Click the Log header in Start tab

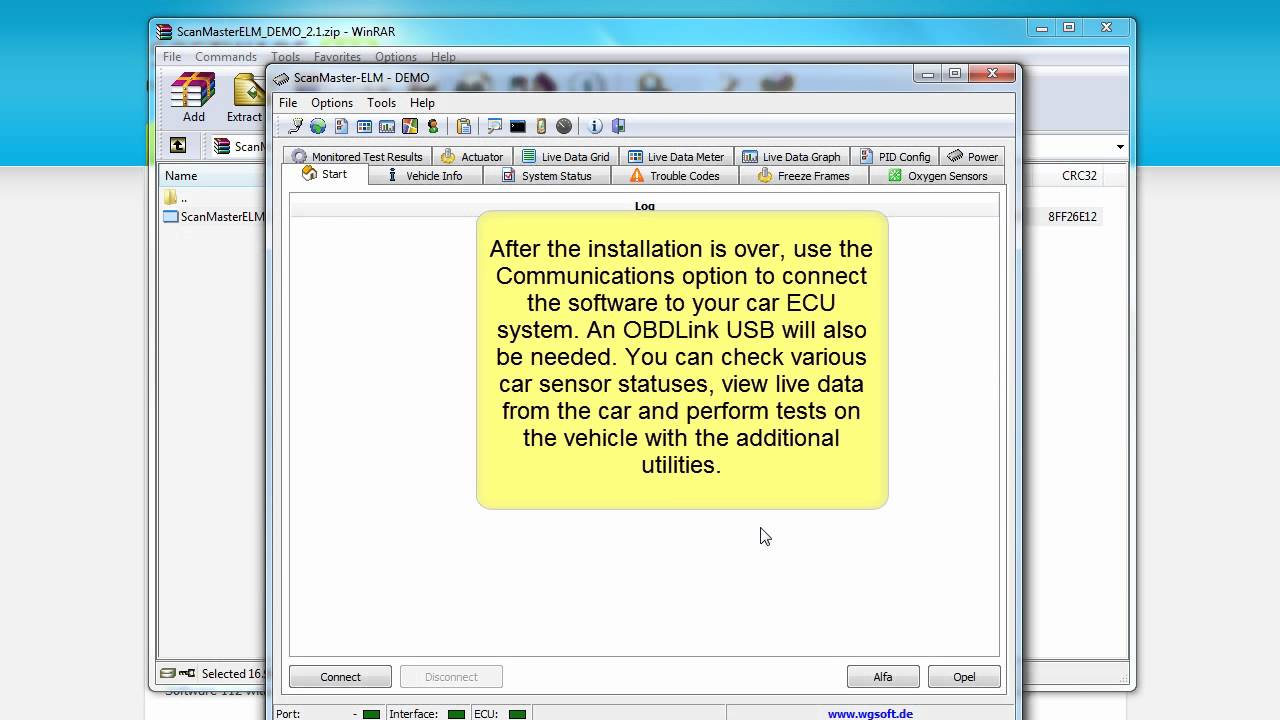coord(644,206)
